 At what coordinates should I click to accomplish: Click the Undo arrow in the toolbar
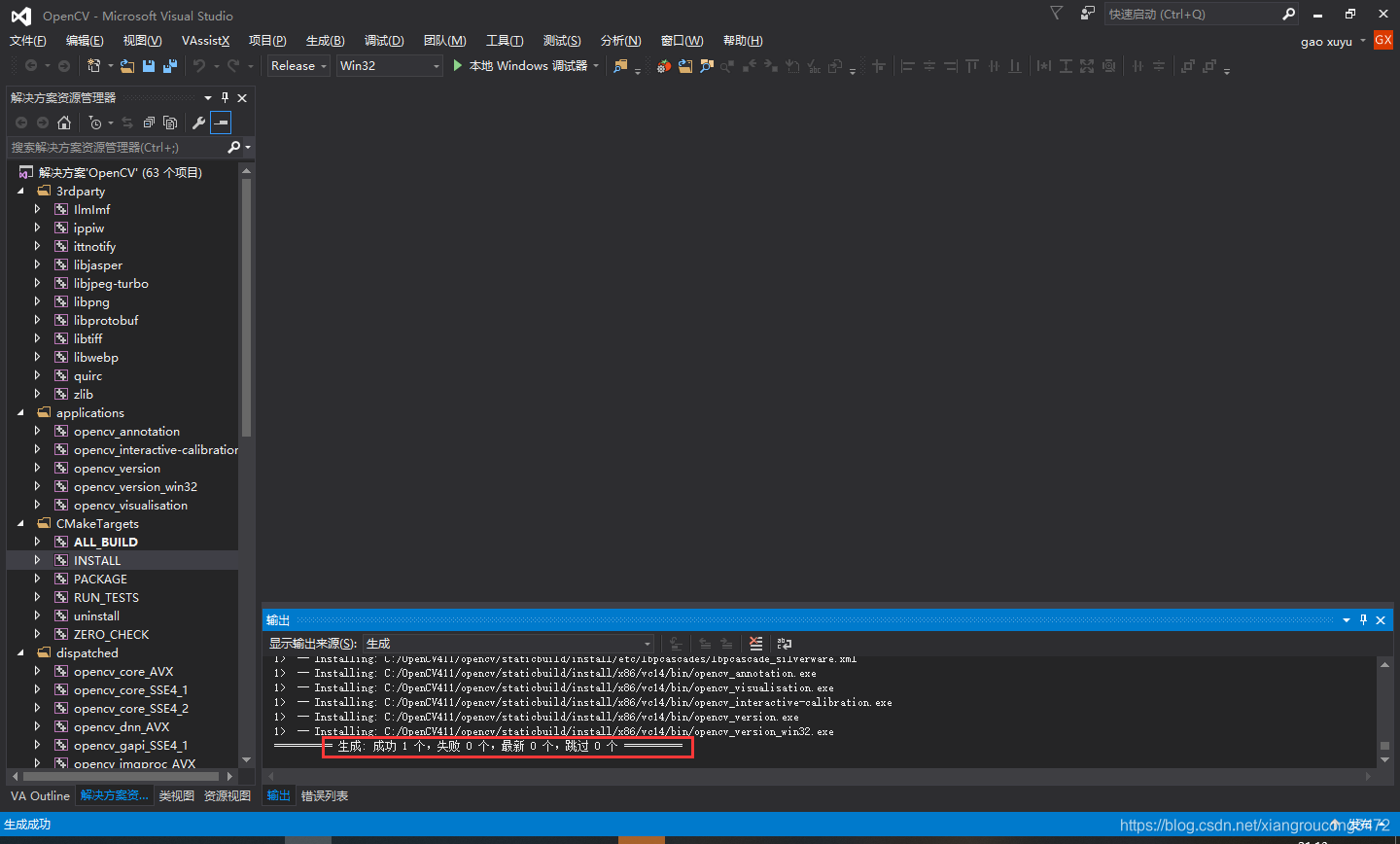click(199, 65)
